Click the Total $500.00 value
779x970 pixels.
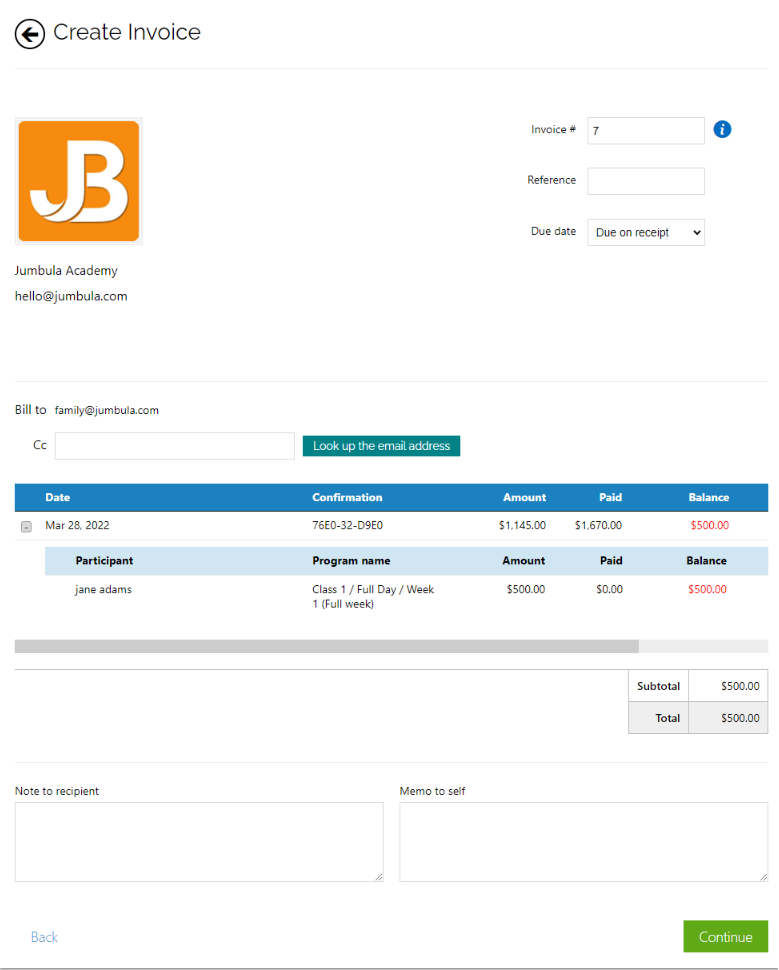(740, 718)
